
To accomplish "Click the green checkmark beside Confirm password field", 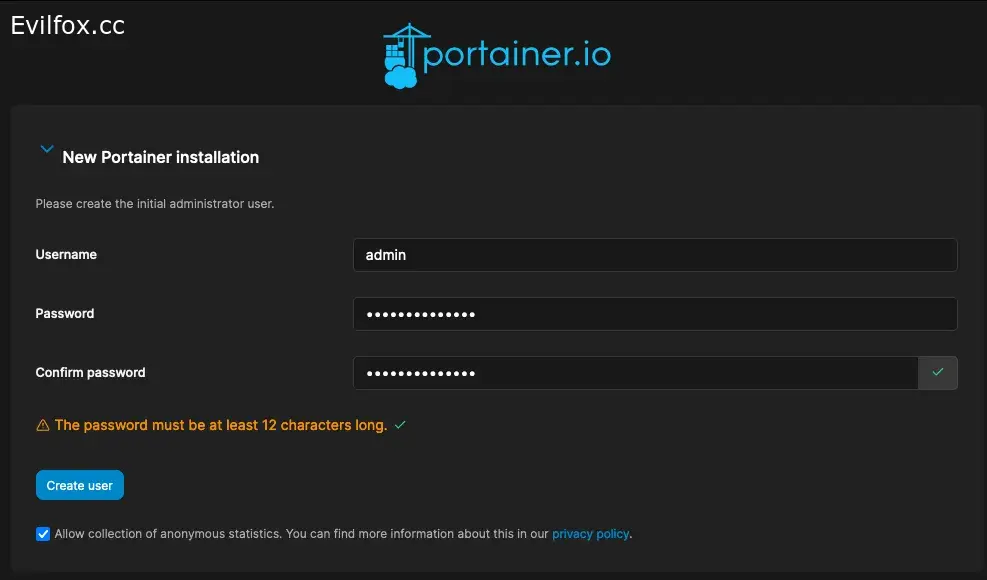I will [x=937, y=372].
